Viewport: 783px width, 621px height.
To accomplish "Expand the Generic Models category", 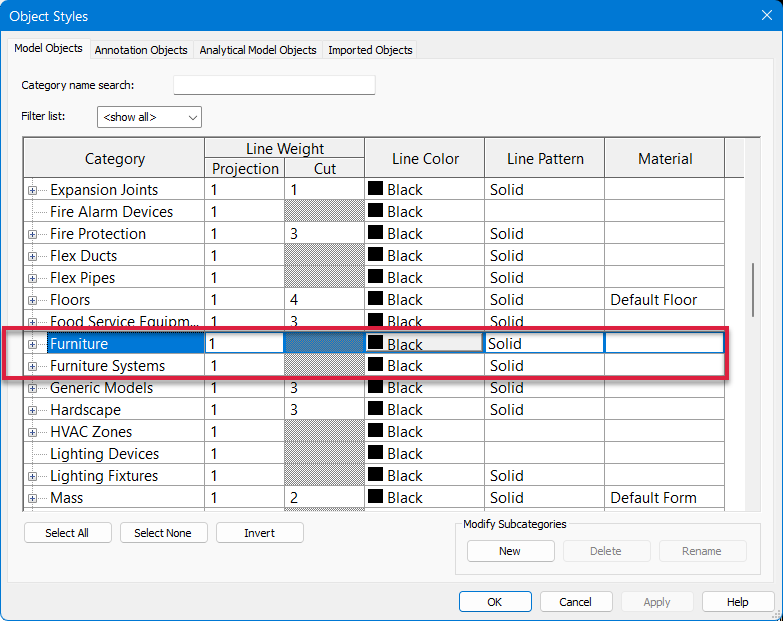I will pyautogui.click(x=32, y=388).
